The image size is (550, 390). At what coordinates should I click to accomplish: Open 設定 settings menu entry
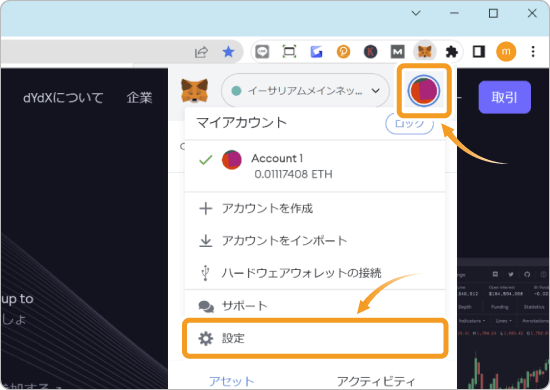(x=315, y=338)
